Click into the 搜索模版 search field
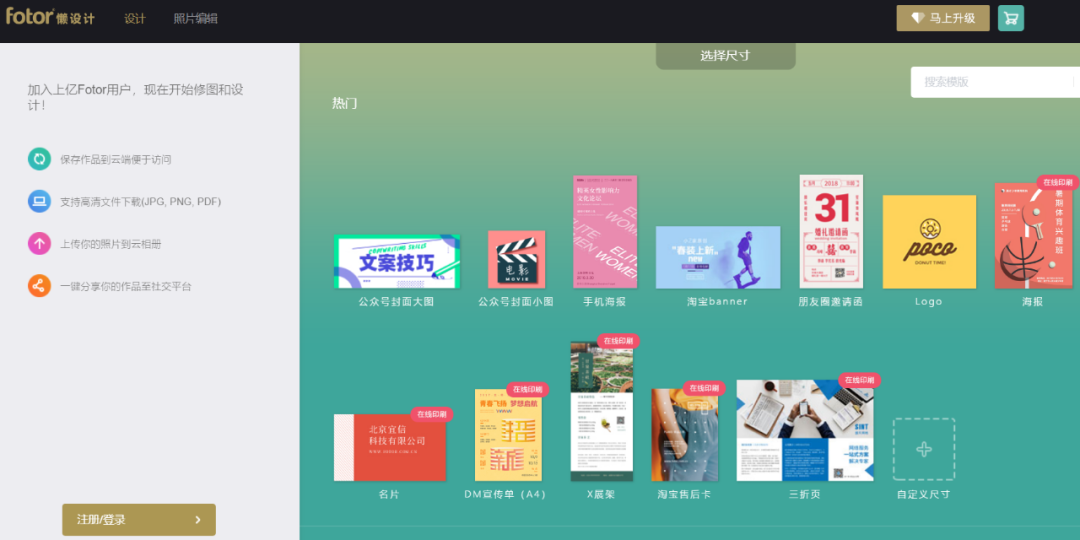The height and width of the screenshot is (540, 1080). (995, 82)
